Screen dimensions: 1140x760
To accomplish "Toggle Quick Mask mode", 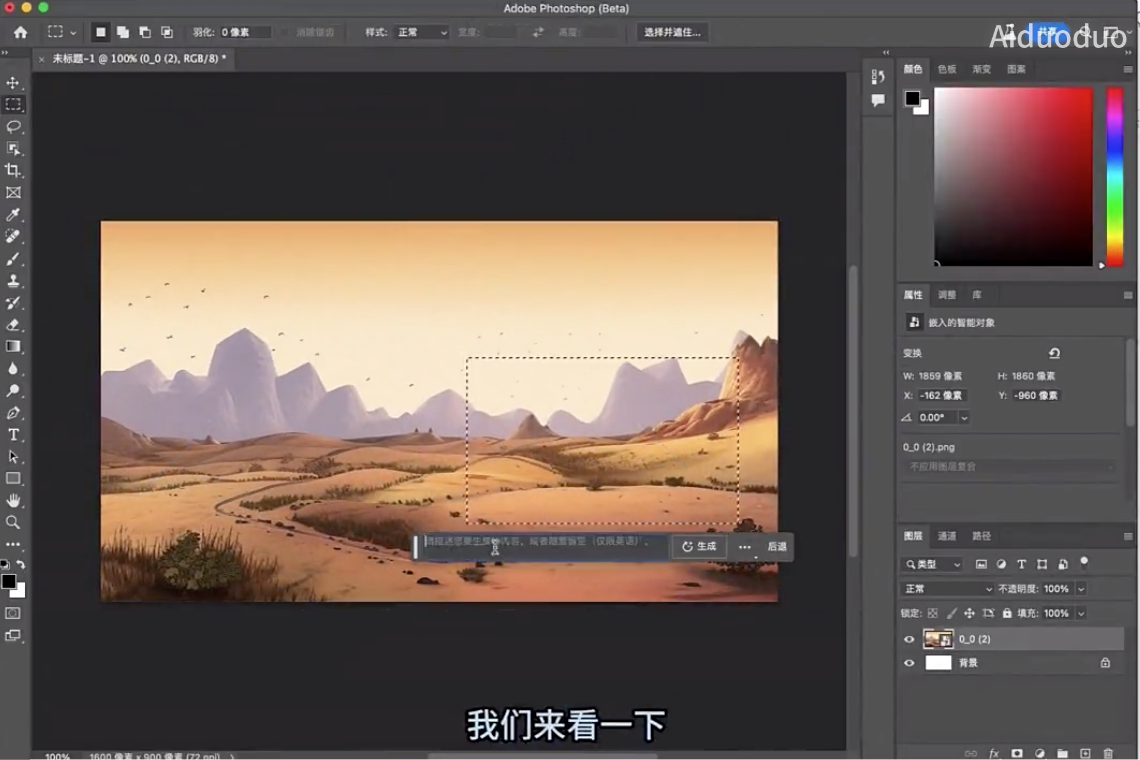I will click(x=13, y=613).
